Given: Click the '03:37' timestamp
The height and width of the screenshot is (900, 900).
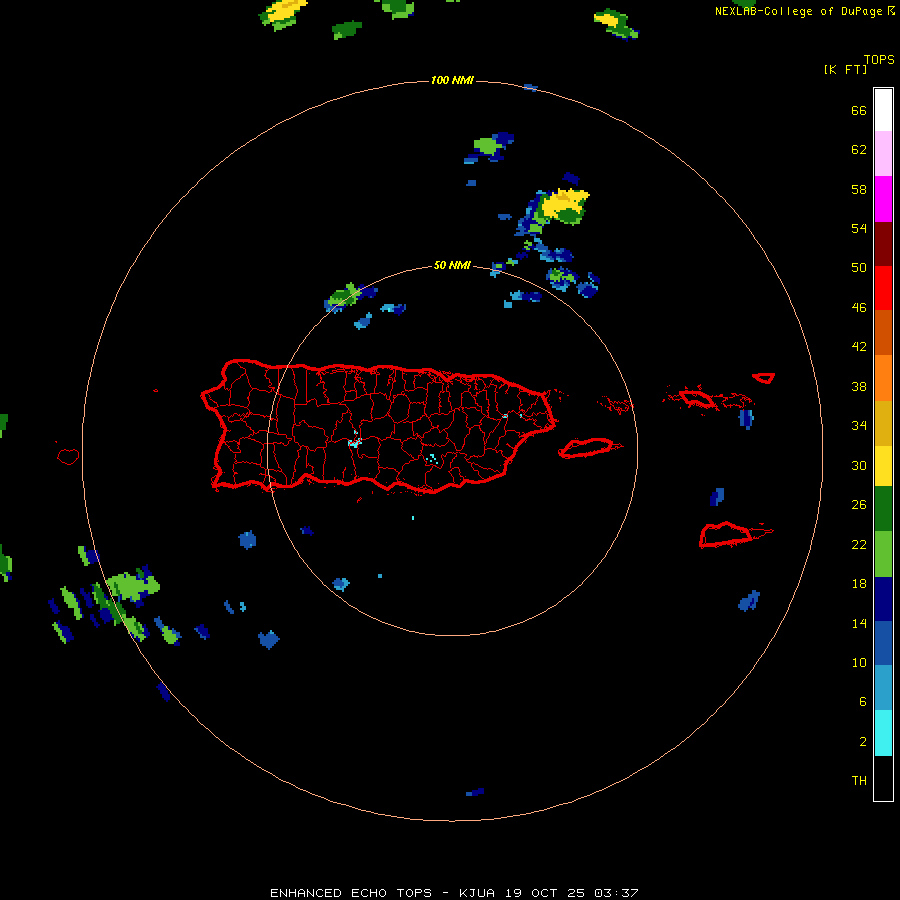Looking at the screenshot, I should [x=616, y=893].
